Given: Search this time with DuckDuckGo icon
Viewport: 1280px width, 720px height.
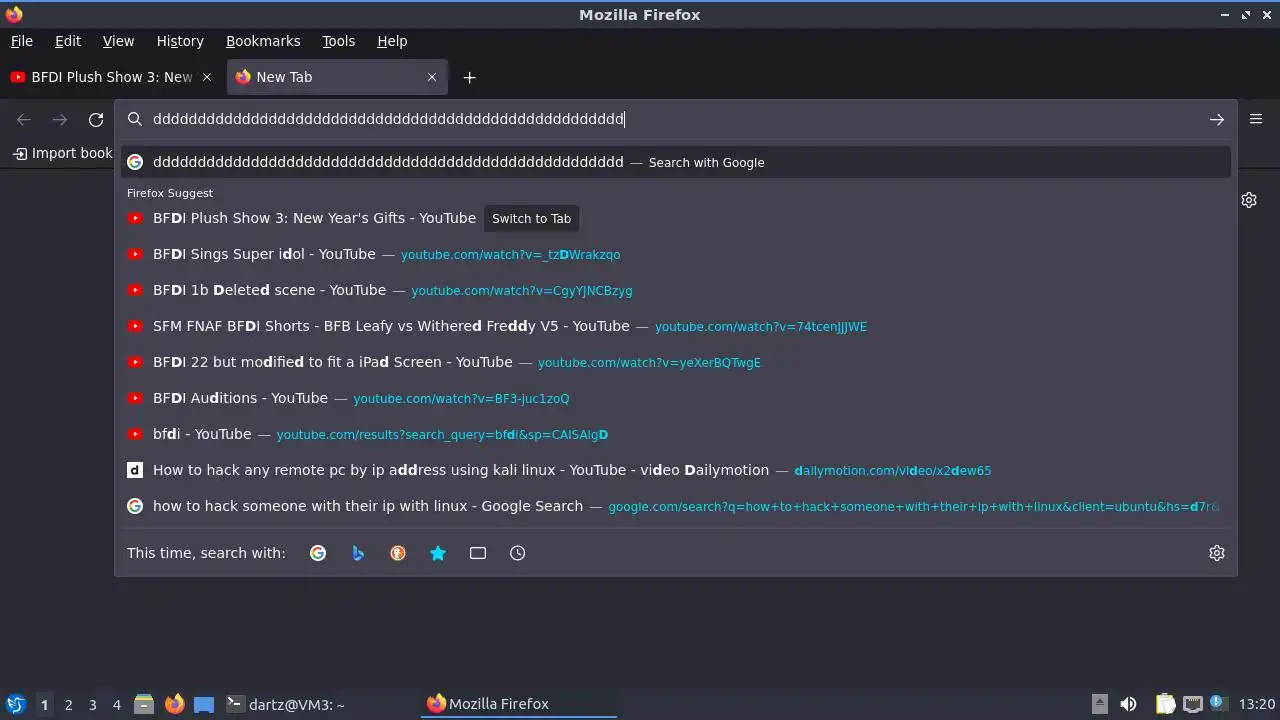Looking at the screenshot, I should (398, 553).
